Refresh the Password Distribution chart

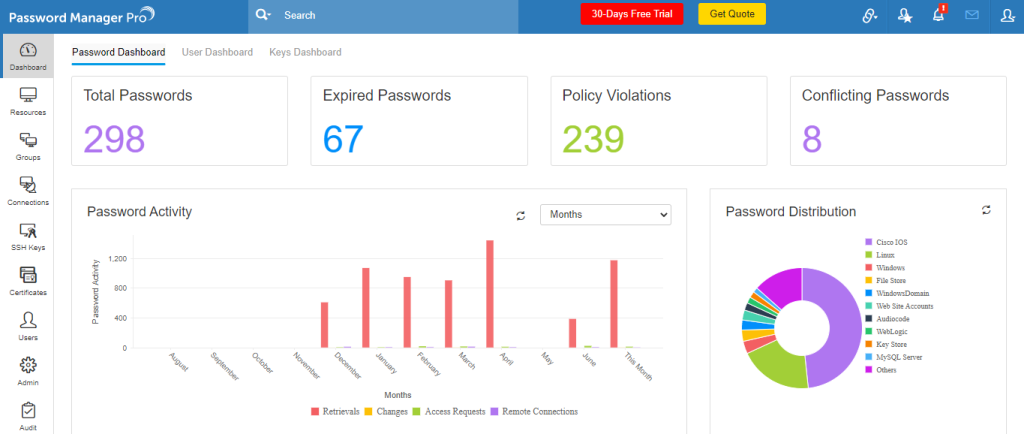click(986, 210)
